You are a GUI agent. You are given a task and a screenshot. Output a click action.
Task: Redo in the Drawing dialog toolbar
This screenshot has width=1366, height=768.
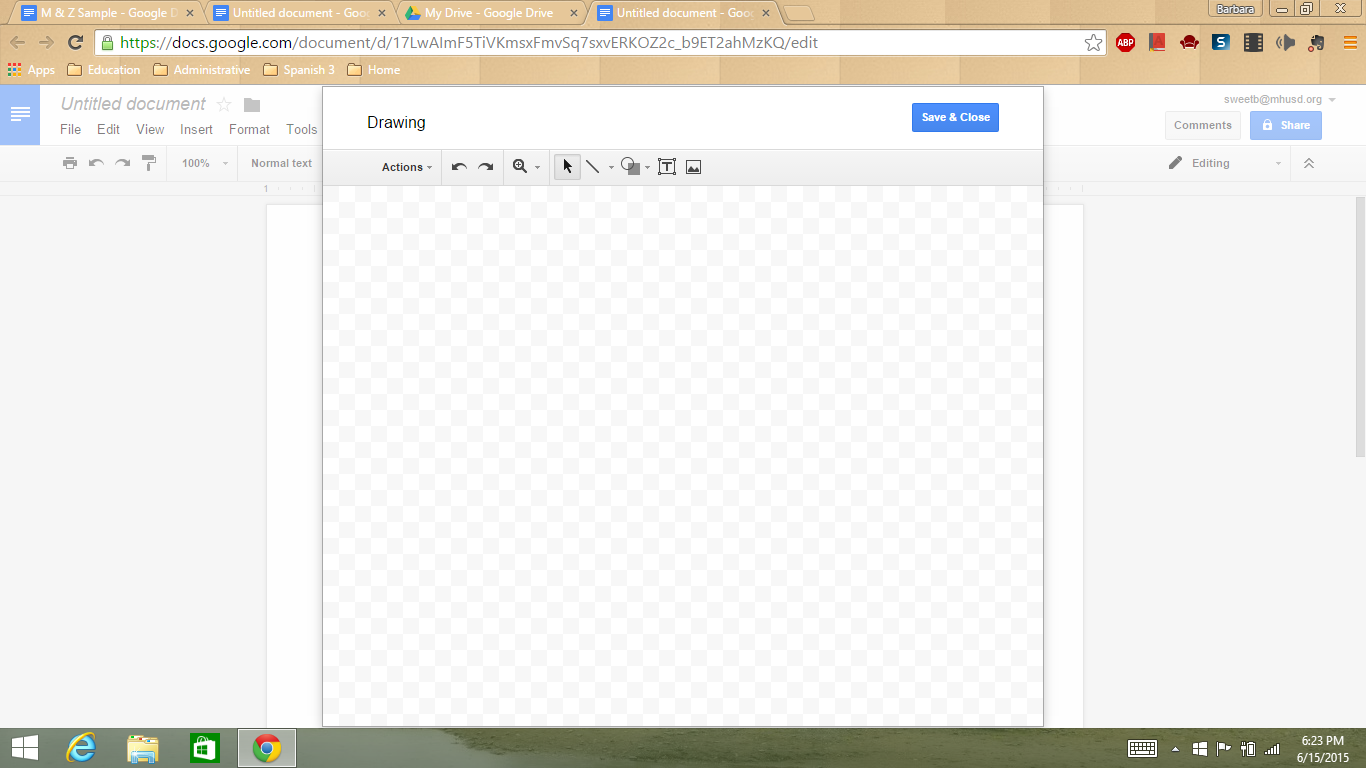pos(485,167)
